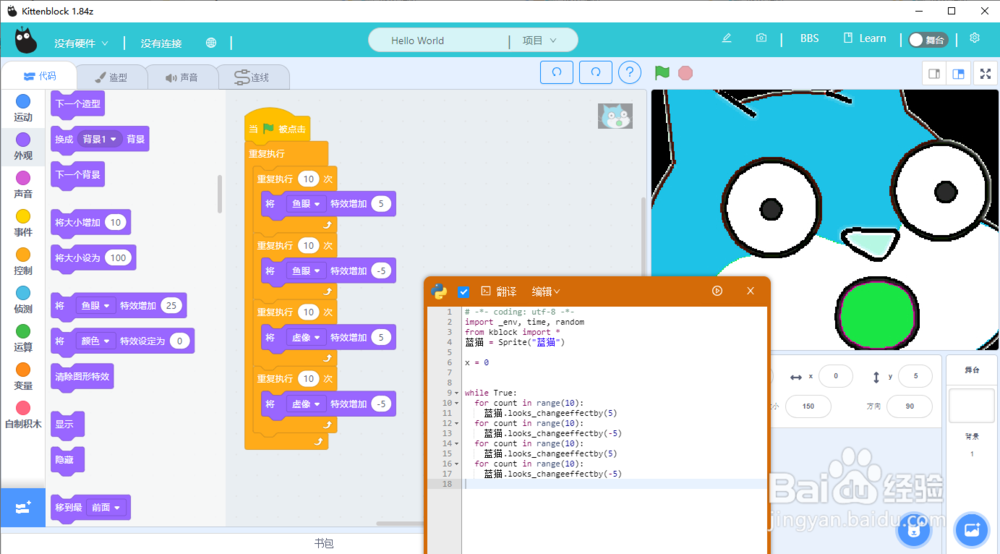Click the sprite size field 150

tap(808, 406)
